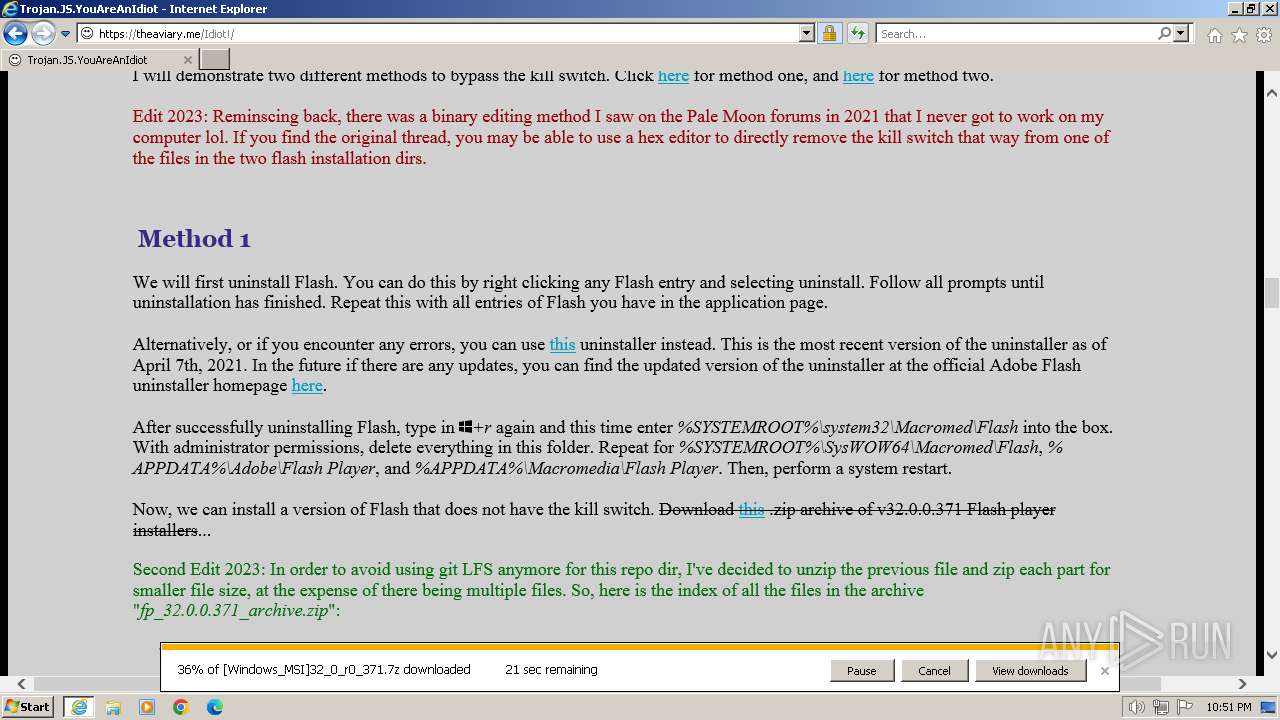This screenshot has width=1280, height=720.
Task: Select the Trojan.JS.YouAreAnIdiot tab
Action: (x=100, y=59)
